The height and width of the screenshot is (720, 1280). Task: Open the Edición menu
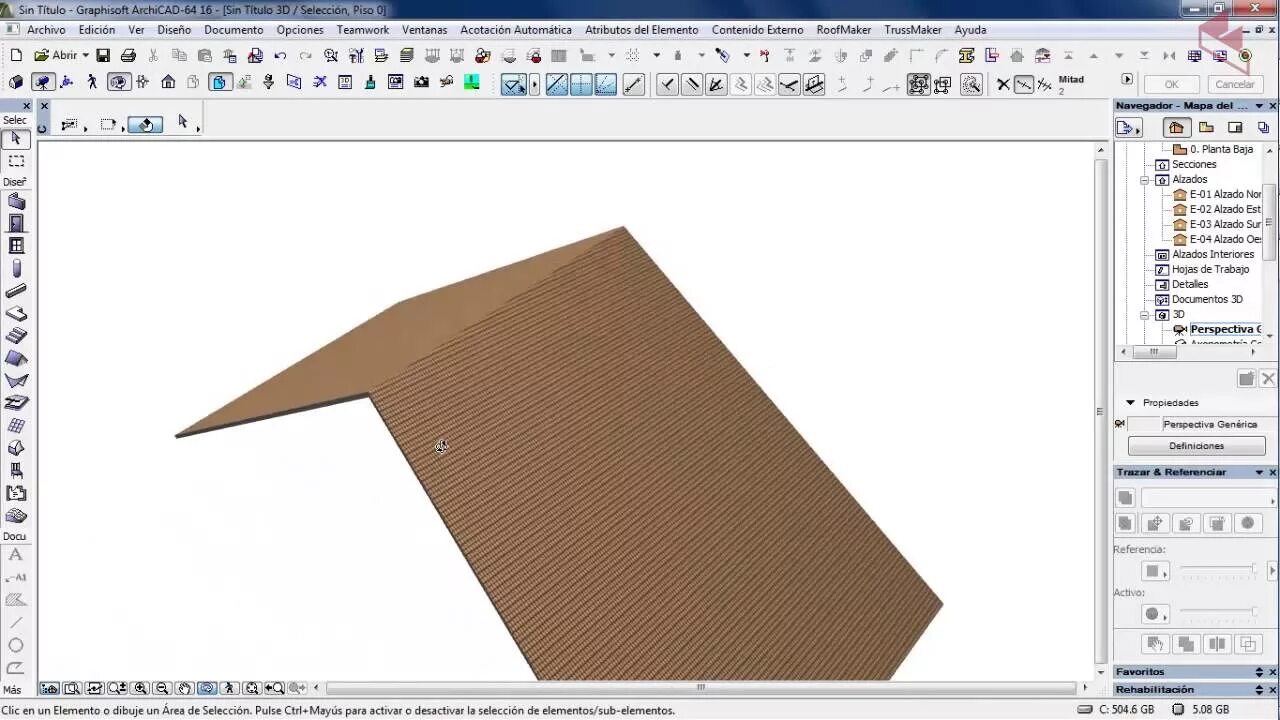click(x=97, y=30)
